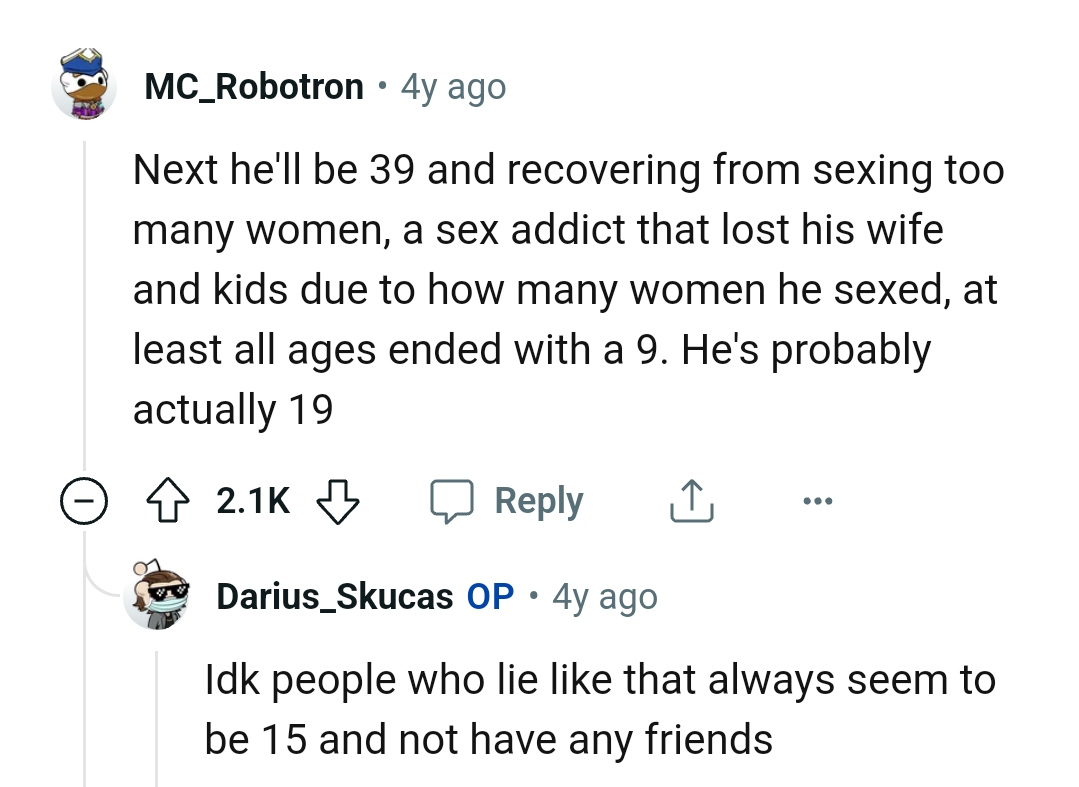Click the 2.1K vote score

pyautogui.click(x=254, y=501)
